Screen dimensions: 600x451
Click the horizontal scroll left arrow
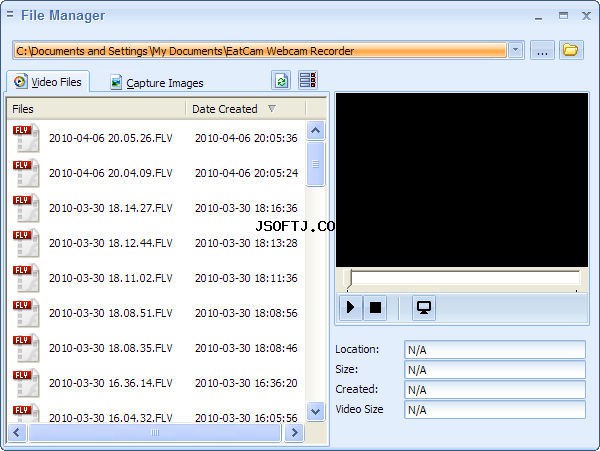(x=17, y=433)
